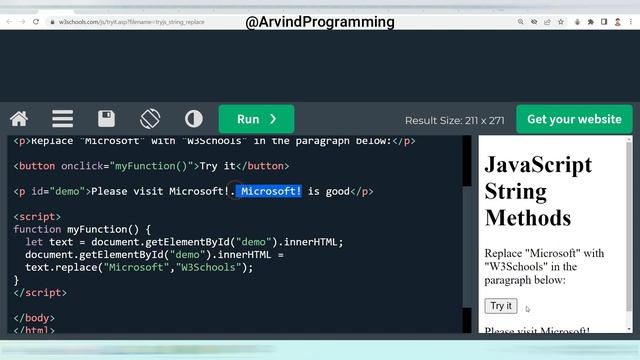
Task: Save code with the floppy disk icon
Action: (107, 119)
